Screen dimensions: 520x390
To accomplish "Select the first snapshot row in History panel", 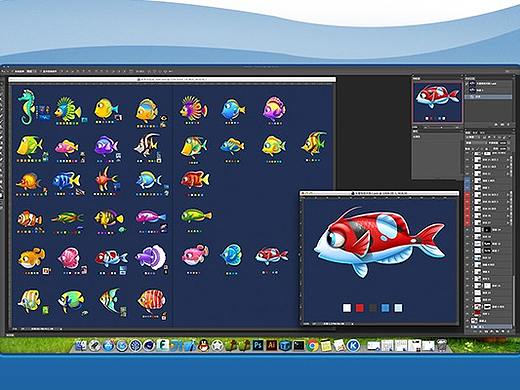I will (489, 84).
